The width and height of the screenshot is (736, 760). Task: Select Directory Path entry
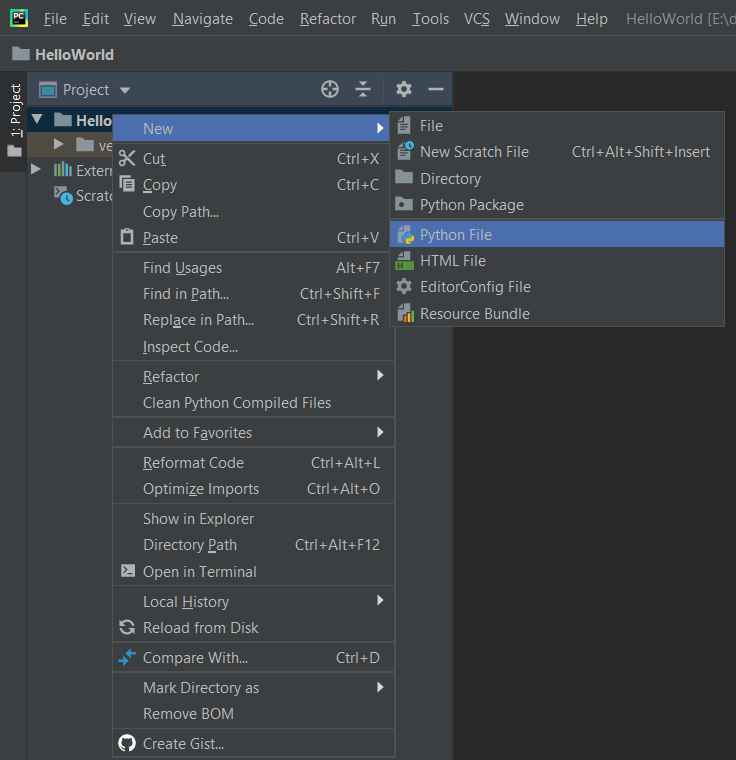pyautogui.click(x=254, y=545)
